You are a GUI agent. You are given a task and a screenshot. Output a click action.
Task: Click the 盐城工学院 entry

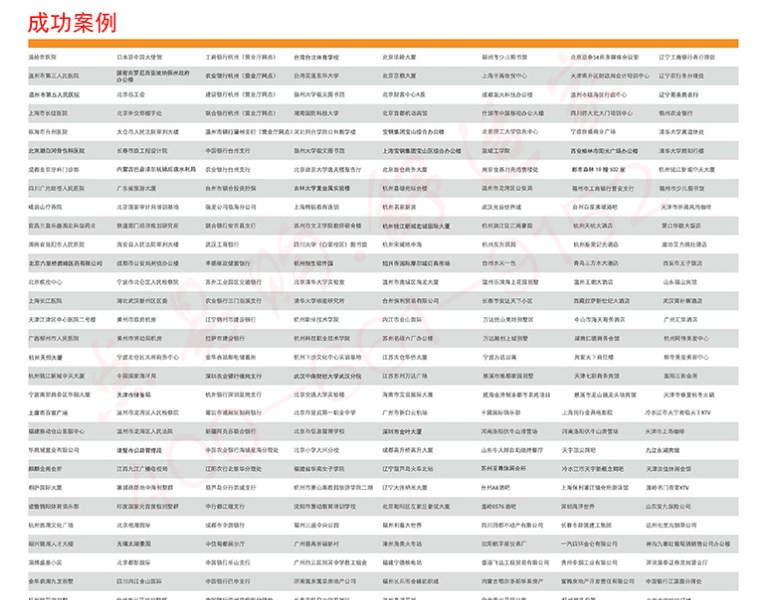point(495,151)
